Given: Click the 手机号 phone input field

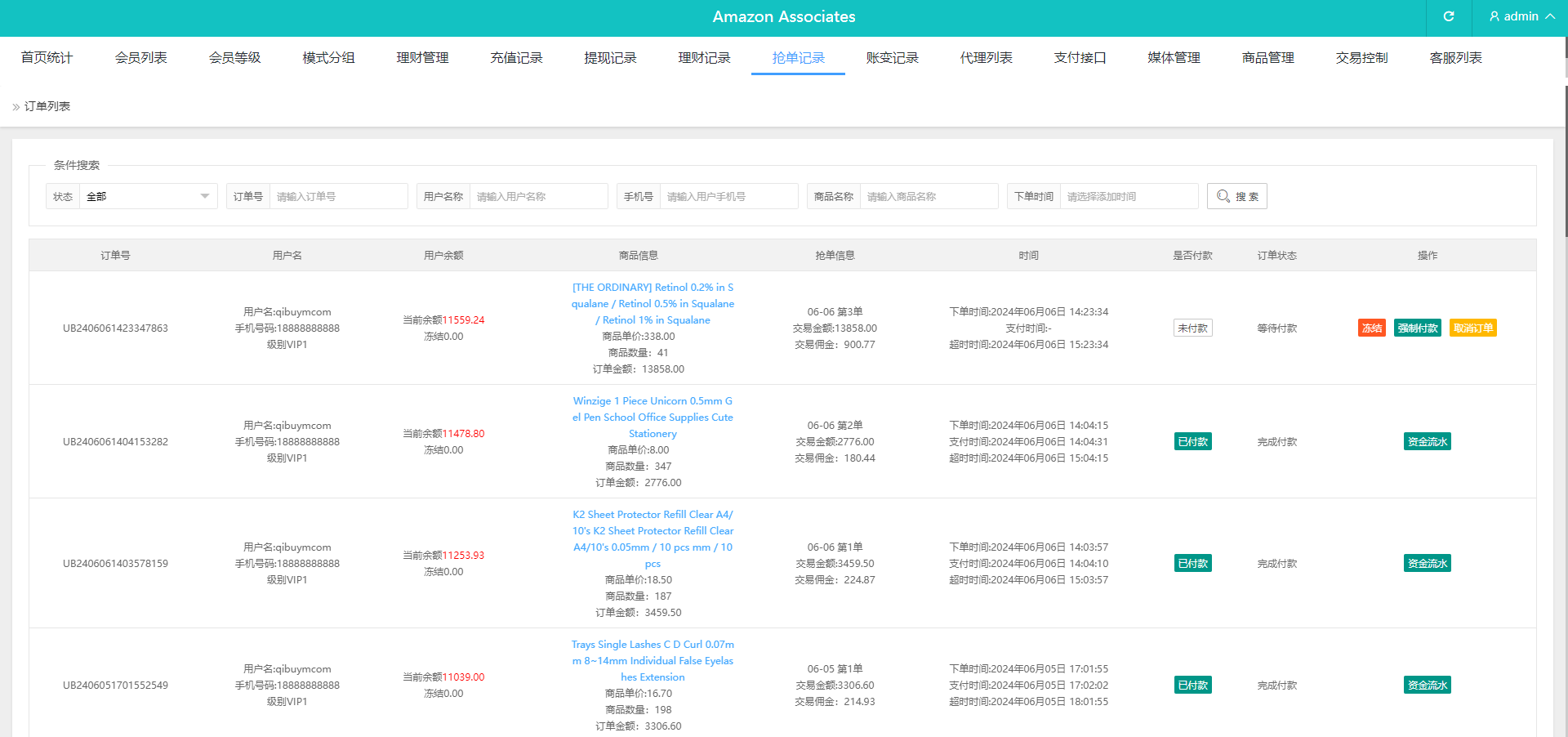Looking at the screenshot, I should [x=728, y=196].
